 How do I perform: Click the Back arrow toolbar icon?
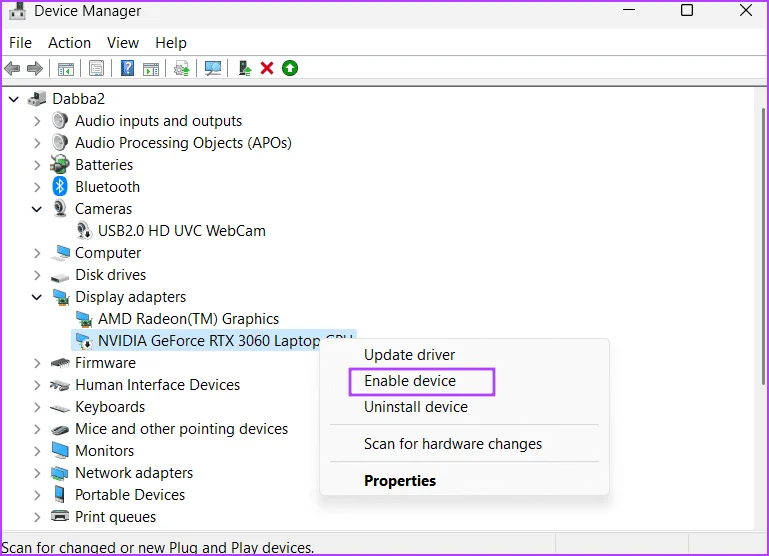click(x=12, y=69)
